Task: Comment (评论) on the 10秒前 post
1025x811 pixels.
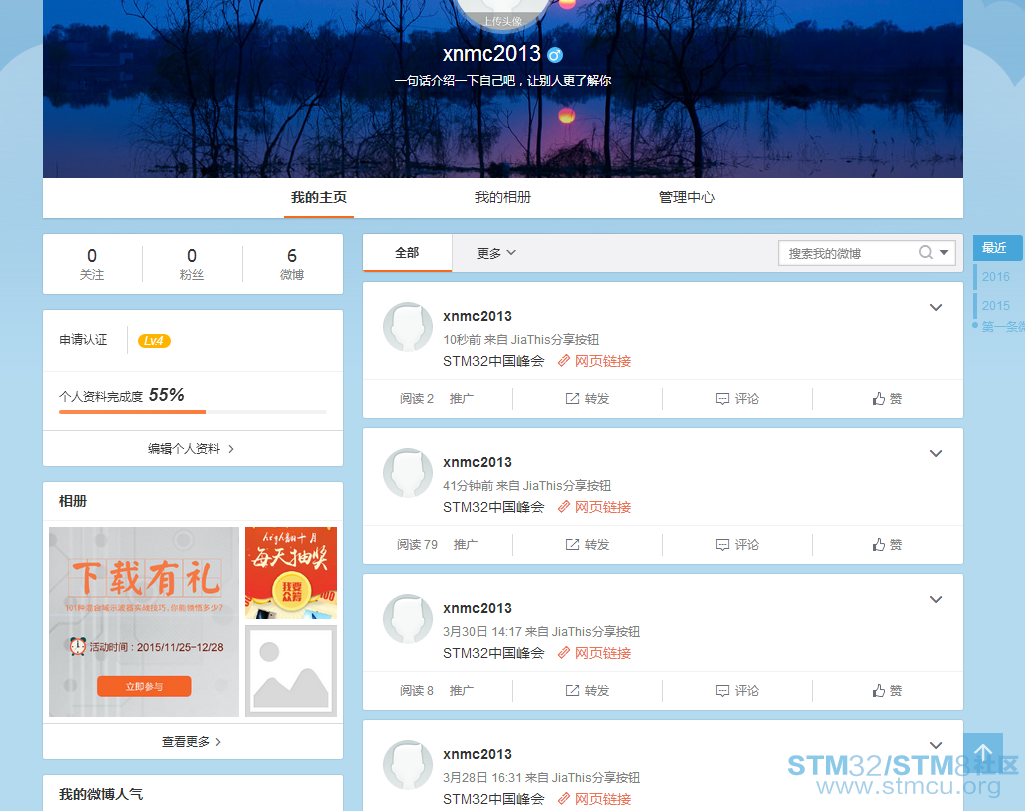Action: click(x=737, y=399)
